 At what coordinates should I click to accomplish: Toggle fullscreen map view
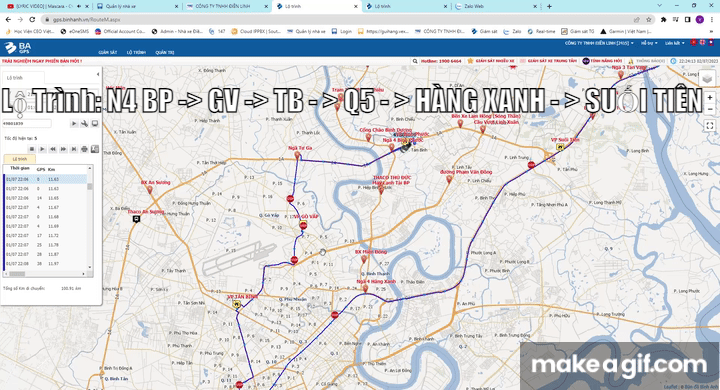tap(709, 125)
